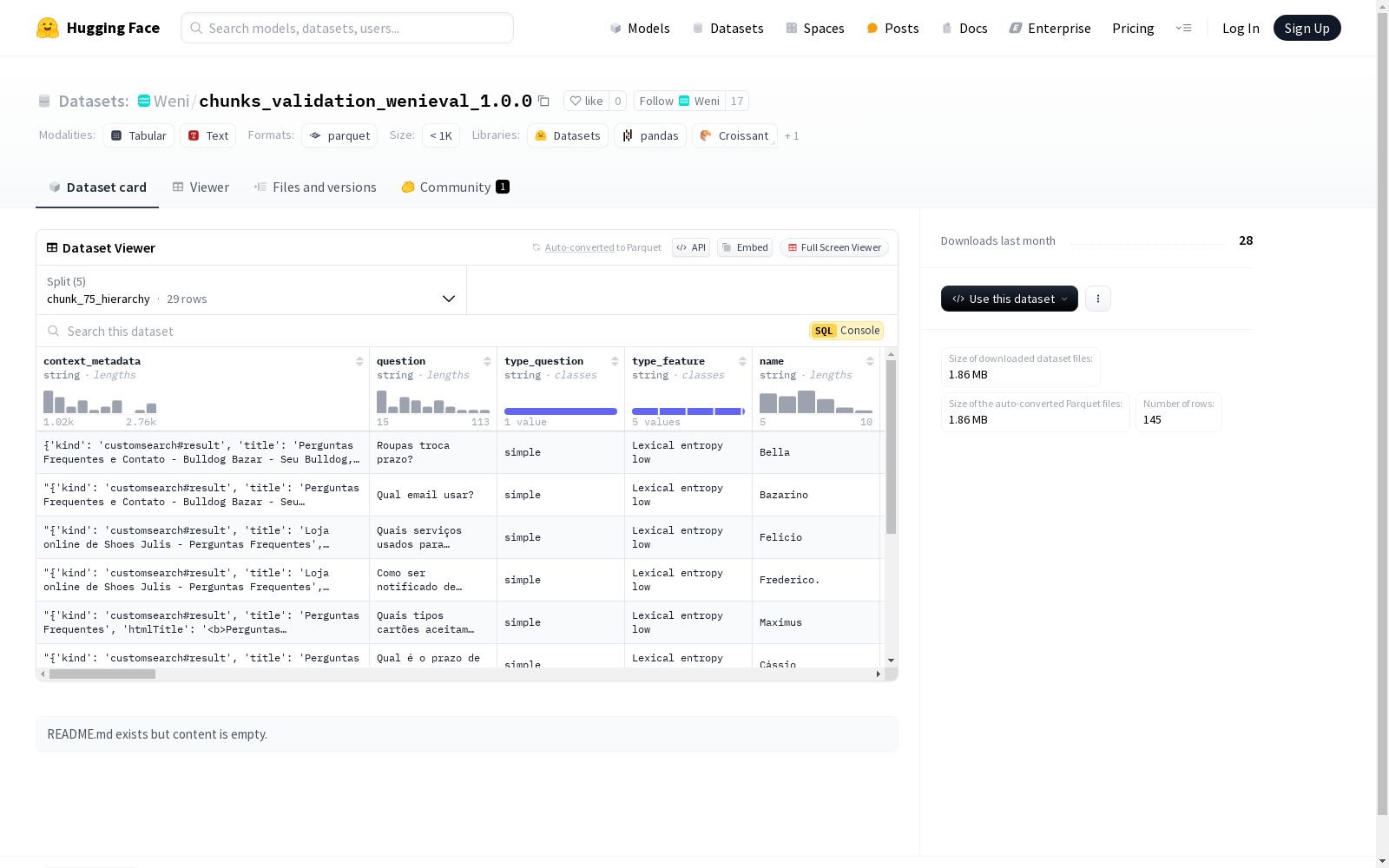The image size is (1389, 868).
Task: Open the Split chunk_75_hierarchy dropdown
Action: coord(252,290)
